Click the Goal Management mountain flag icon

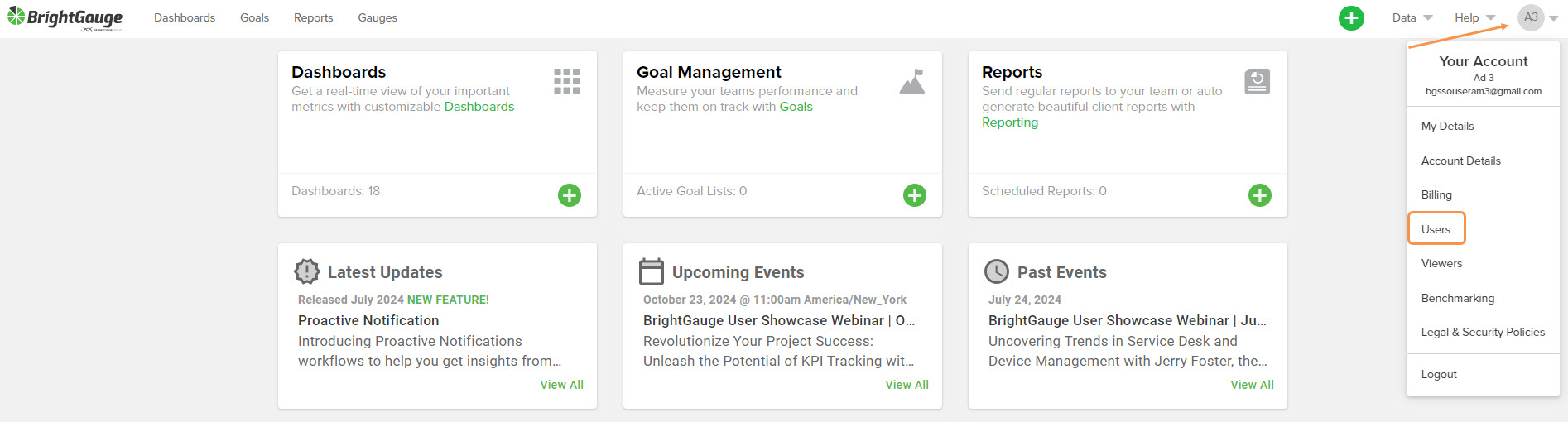click(911, 81)
